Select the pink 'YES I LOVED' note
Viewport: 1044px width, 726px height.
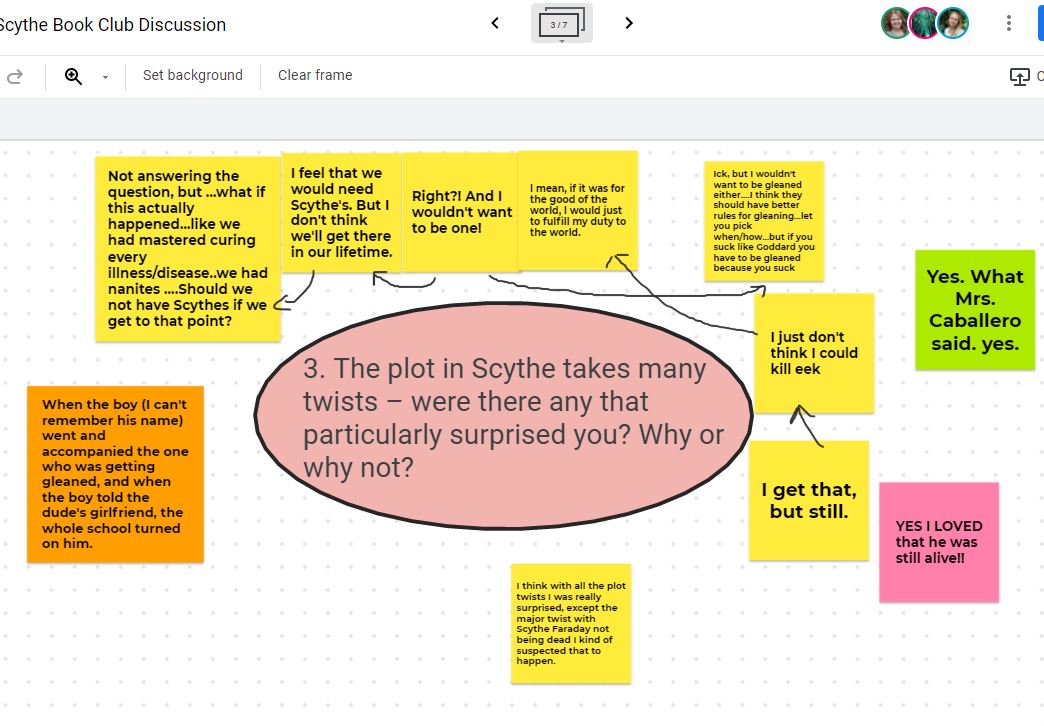(939, 542)
